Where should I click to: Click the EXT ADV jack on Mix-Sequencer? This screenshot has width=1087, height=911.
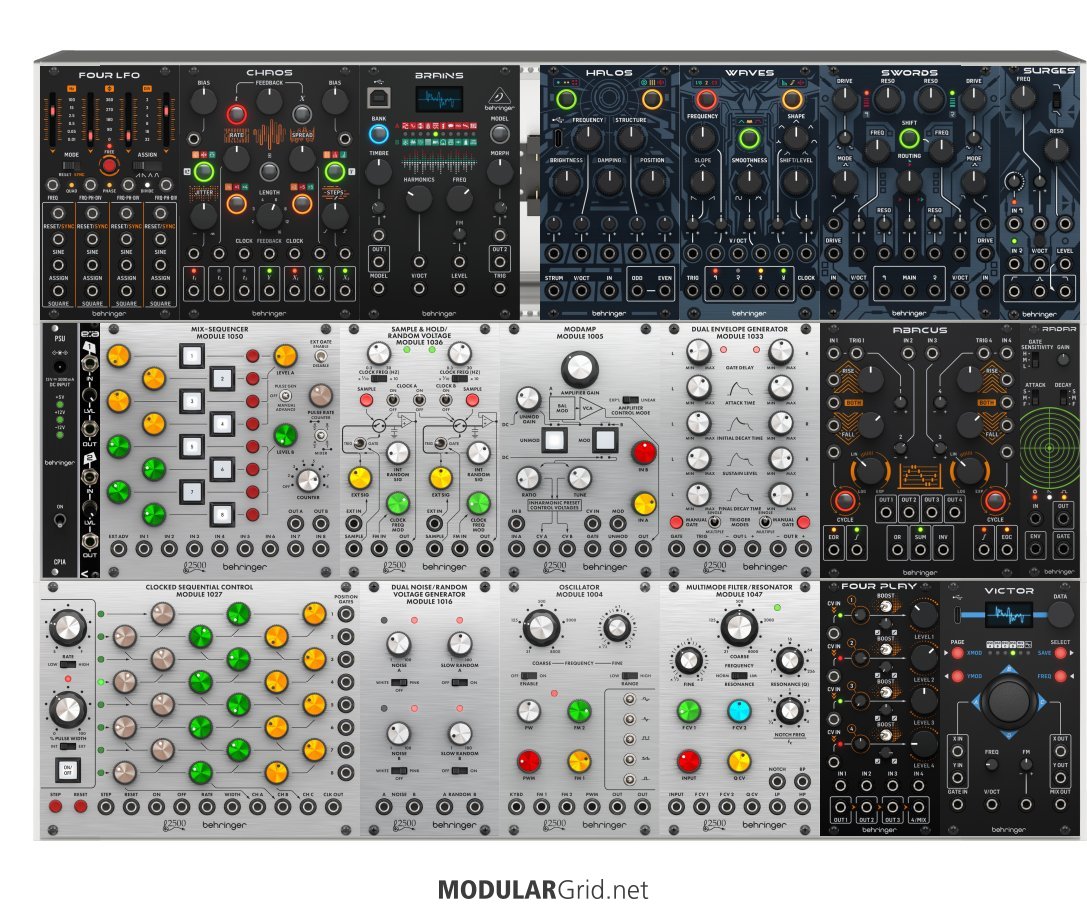(119, 549)
